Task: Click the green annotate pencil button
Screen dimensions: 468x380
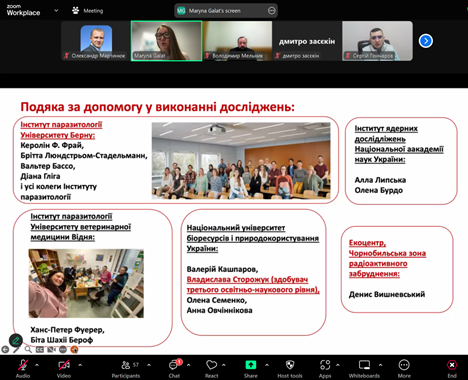Action: [16, 340]
